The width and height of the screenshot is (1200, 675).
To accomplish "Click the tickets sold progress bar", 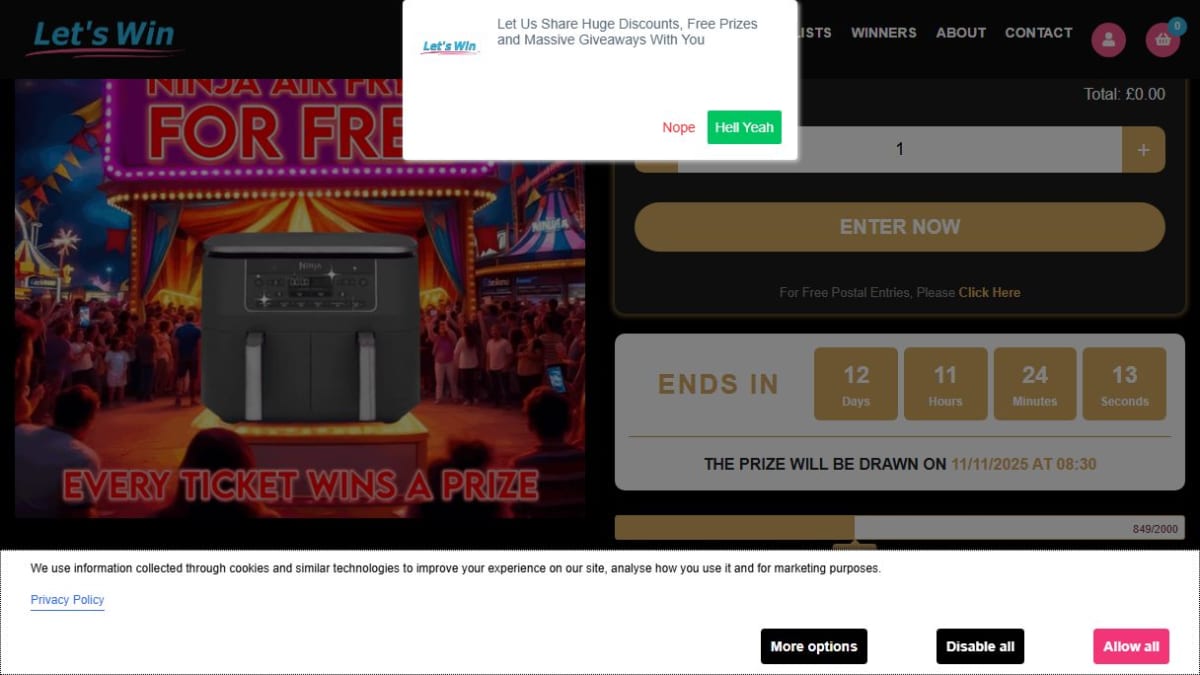I will [899, 528].
